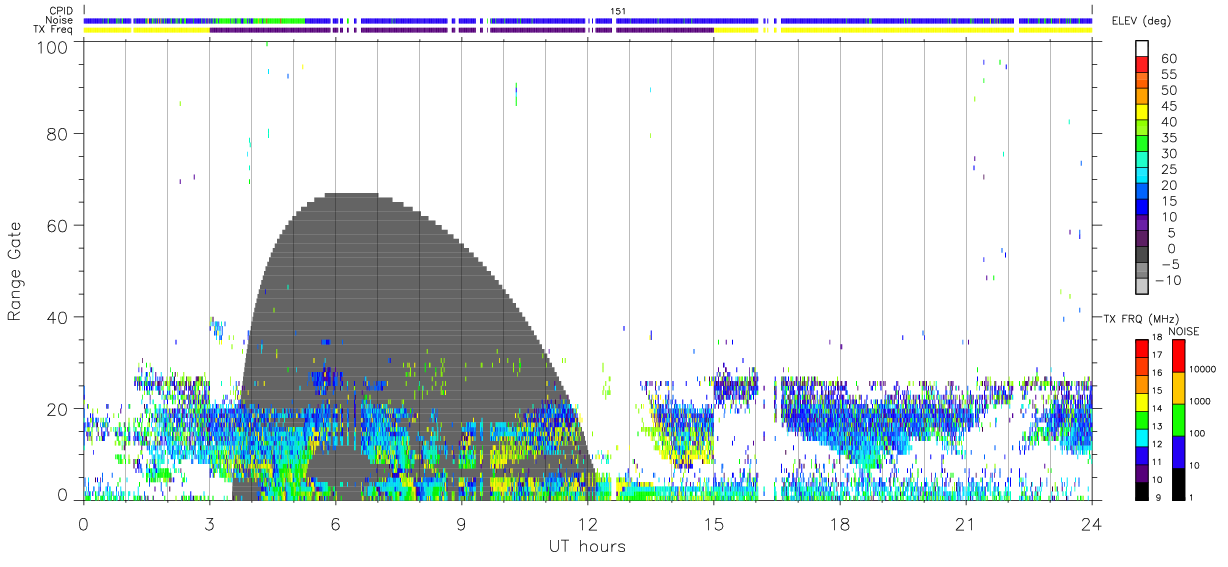Screen dimensions: 1228x567
Task: Click the 'TX FRQ (MHz)' colorbar title
Action: point(1139,319)
